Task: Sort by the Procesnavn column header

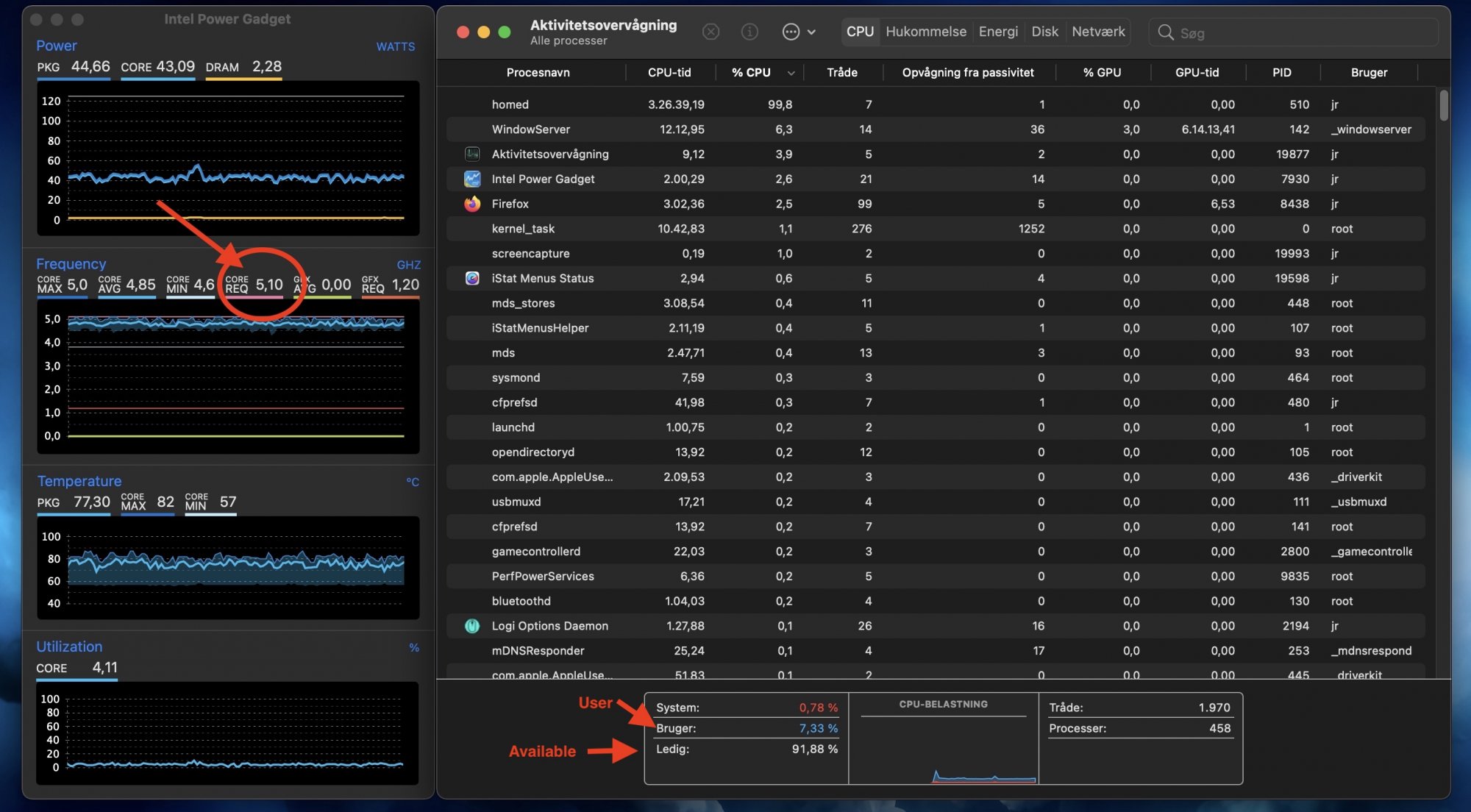Action: pyautogui.click(x=538, y=72)
